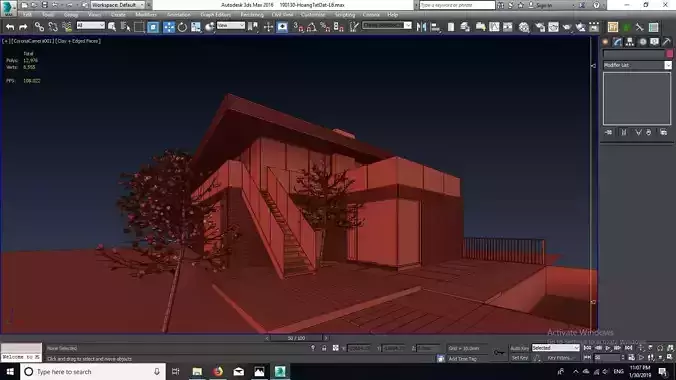Viewport: 676px width, 380px height.
Task: Open Firefox from the Windows taskbar
Action: (x=218, y=371)
